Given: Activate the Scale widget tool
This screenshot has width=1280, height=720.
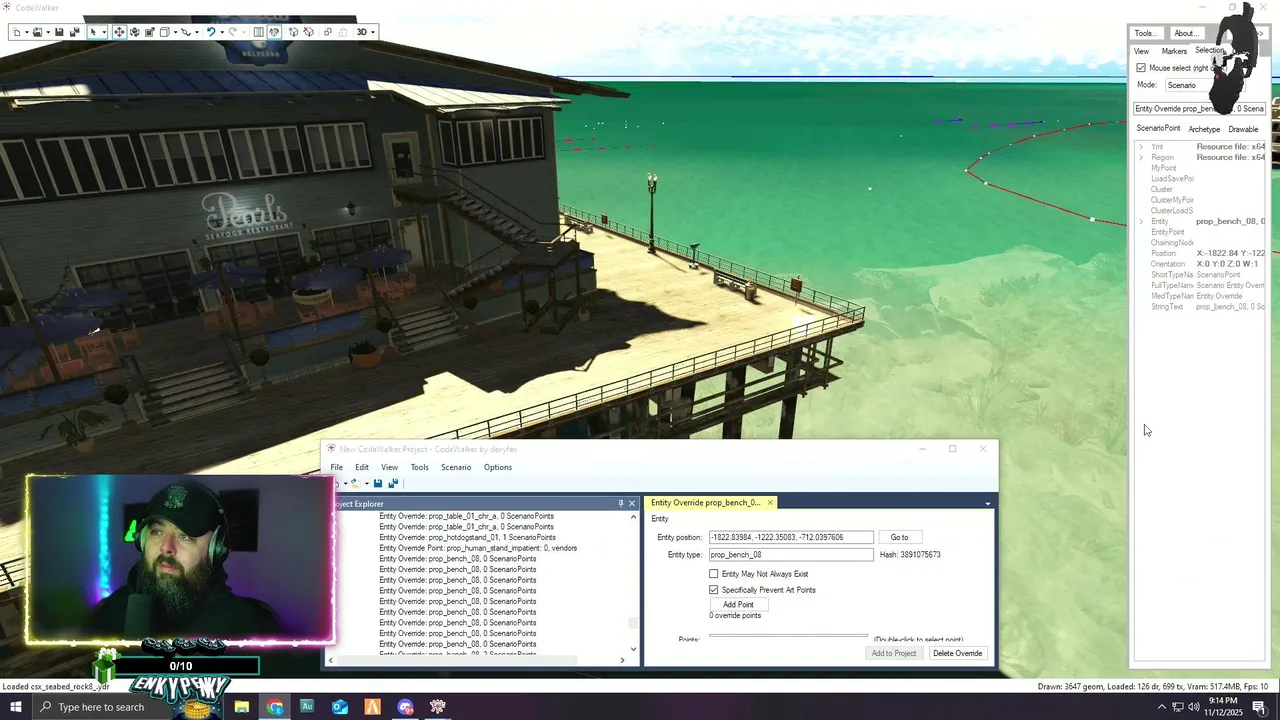Looking at the screenshot, I should point(149,32).
